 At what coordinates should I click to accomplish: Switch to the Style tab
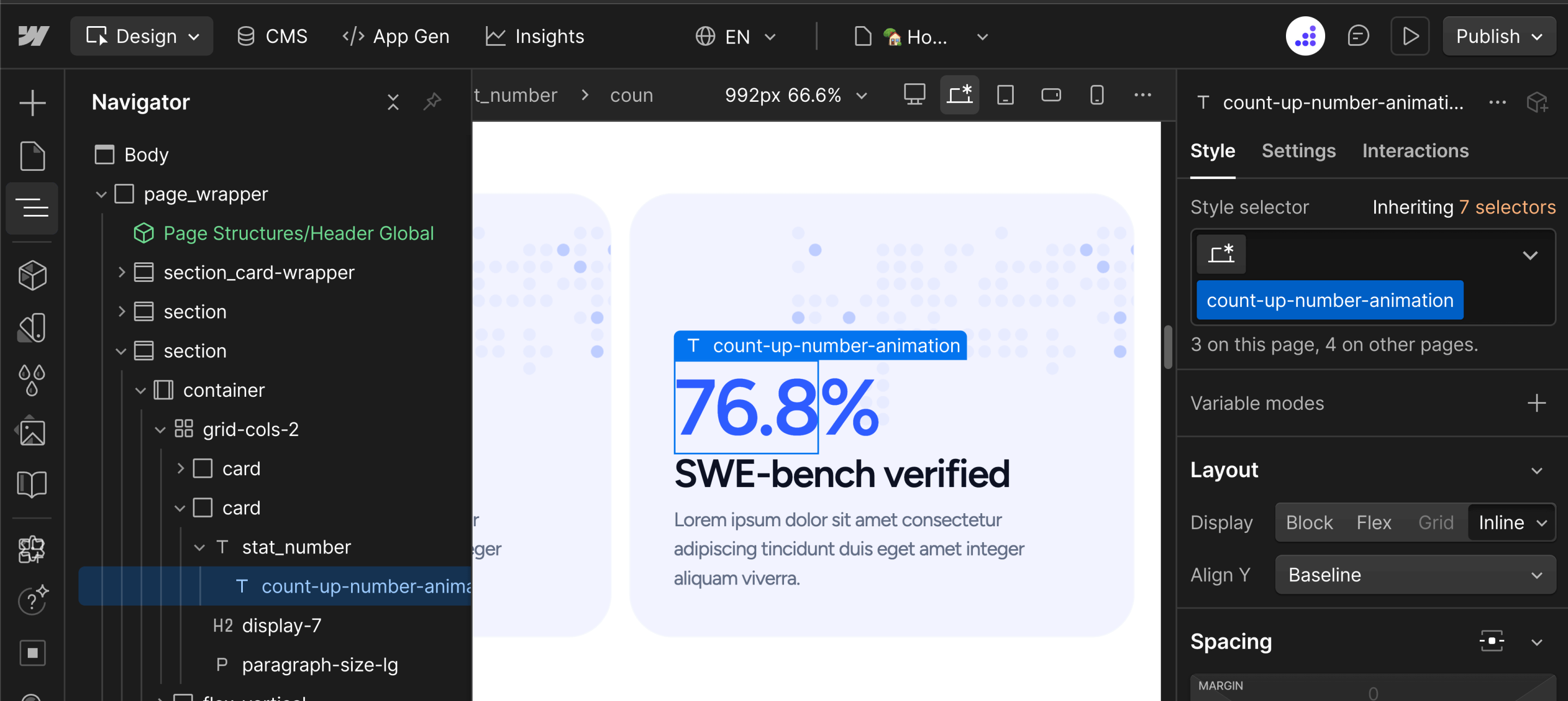pos(1212,150)
